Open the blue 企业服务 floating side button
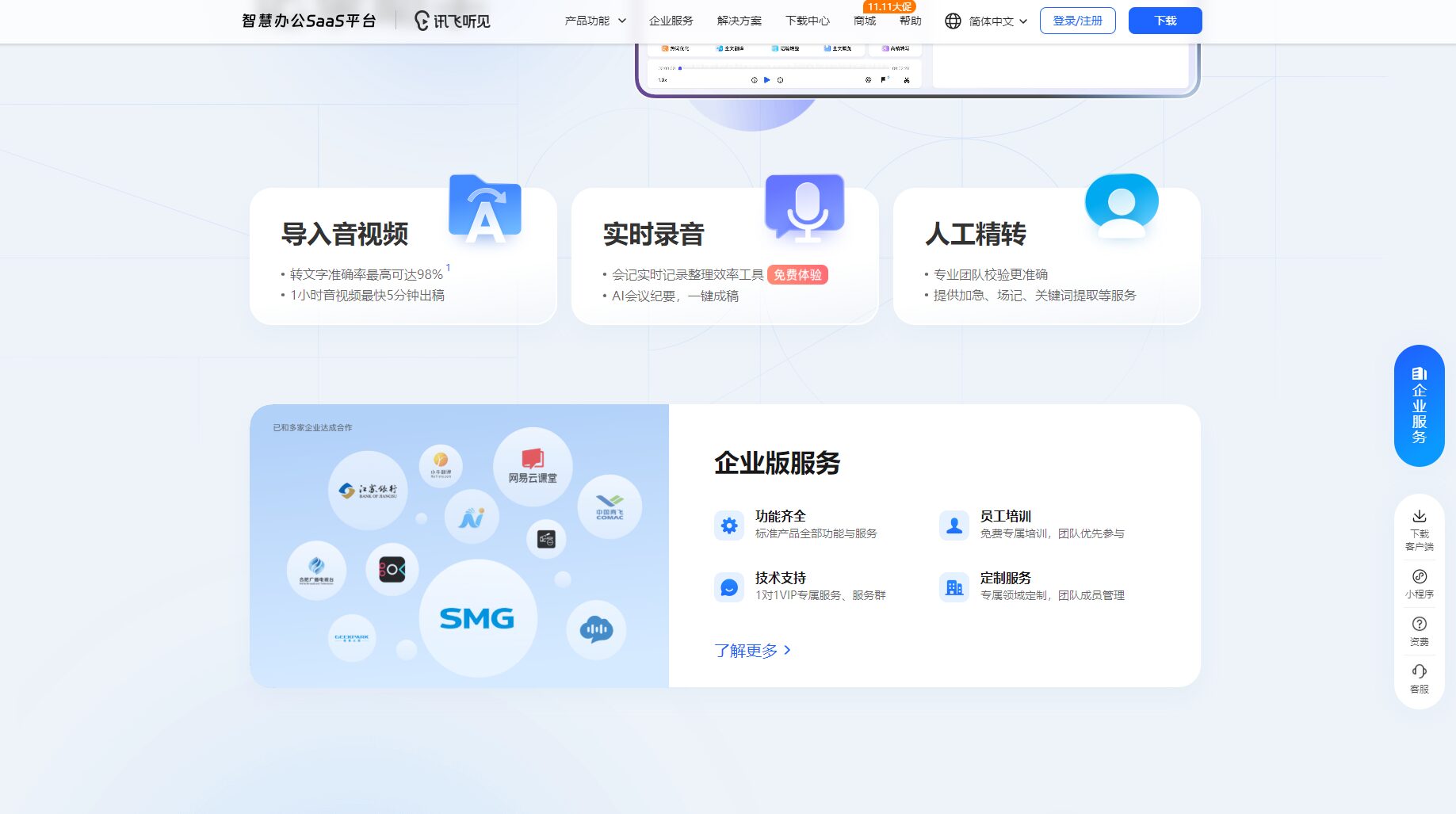 [1419, 406]
